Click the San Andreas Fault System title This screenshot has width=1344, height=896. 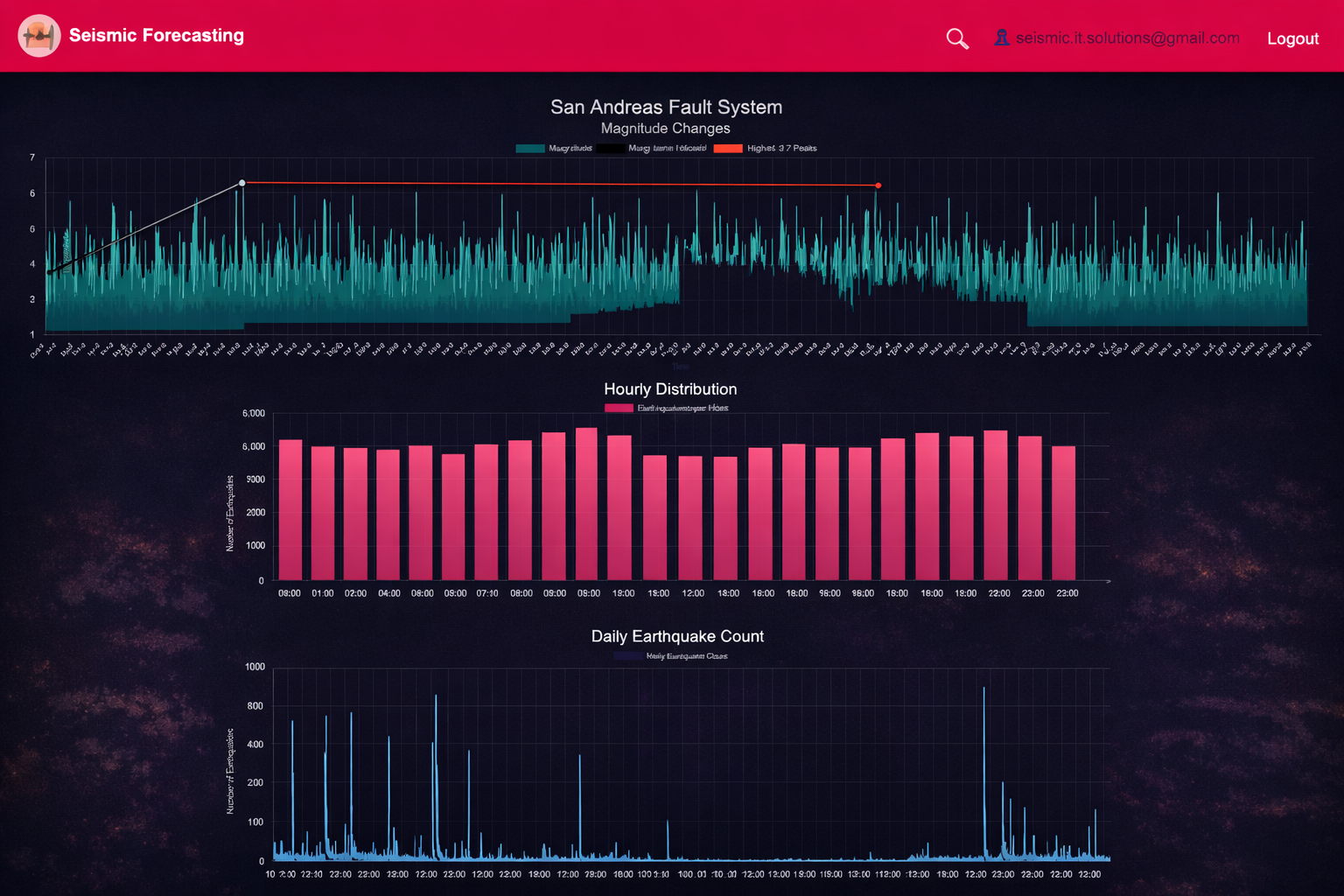[666, 107]
